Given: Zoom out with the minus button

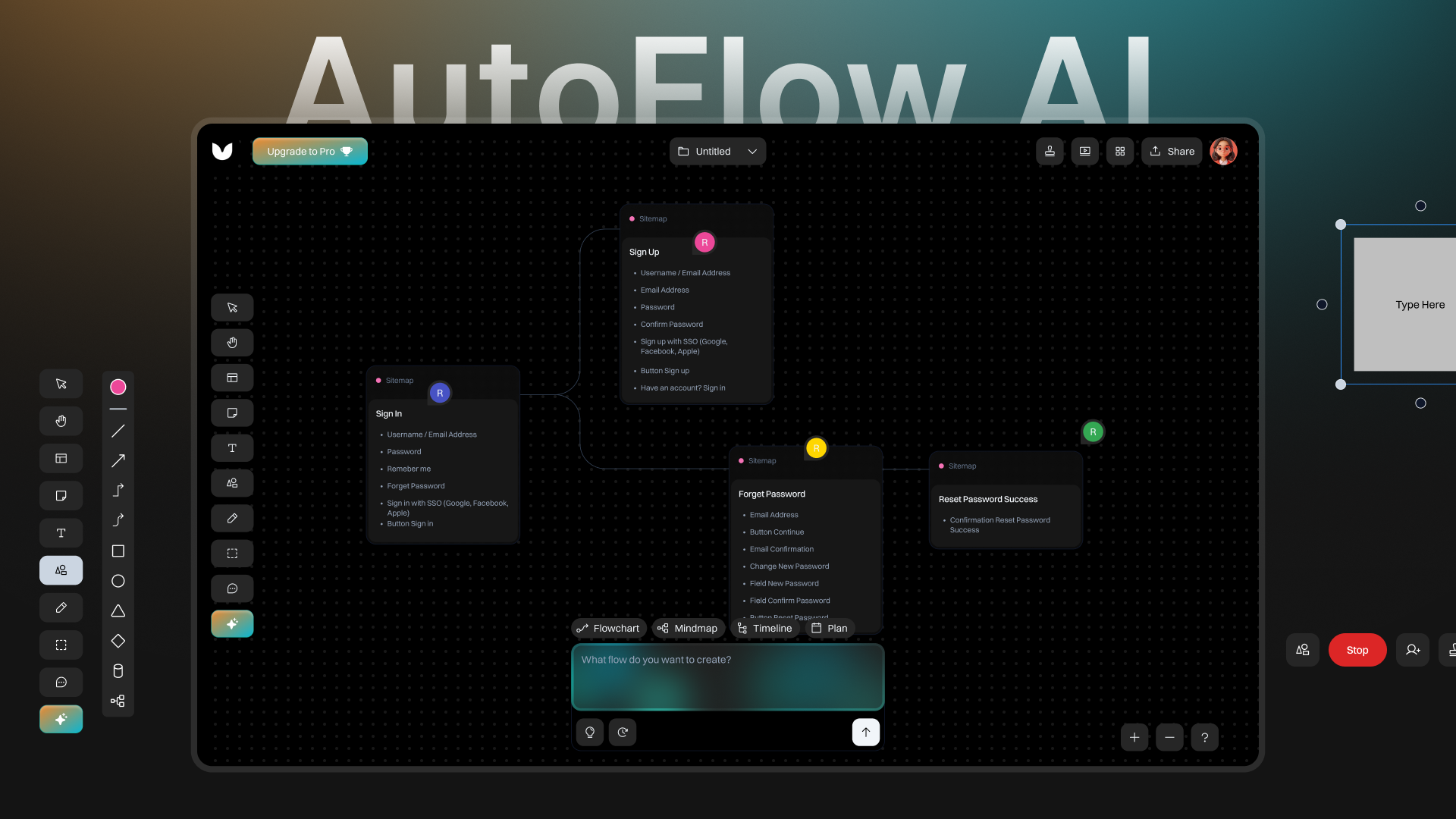Looking at the screenshot, I should pyautogui.click(x=1169, y=737).
